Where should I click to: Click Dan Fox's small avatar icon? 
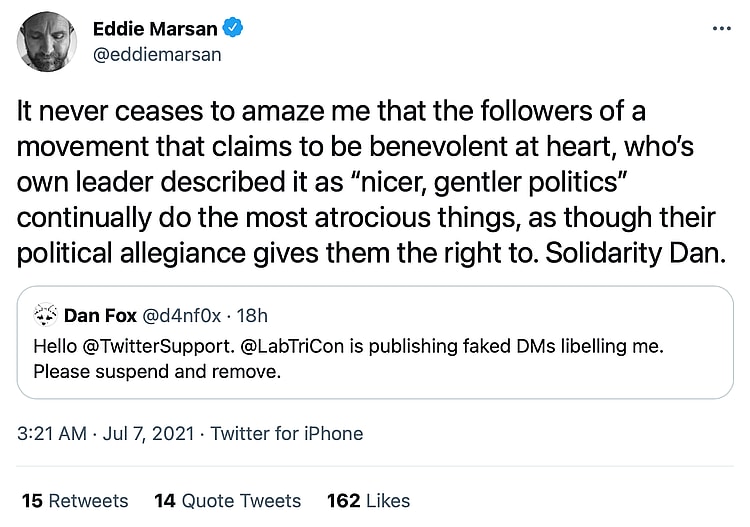tap(45, 316)
